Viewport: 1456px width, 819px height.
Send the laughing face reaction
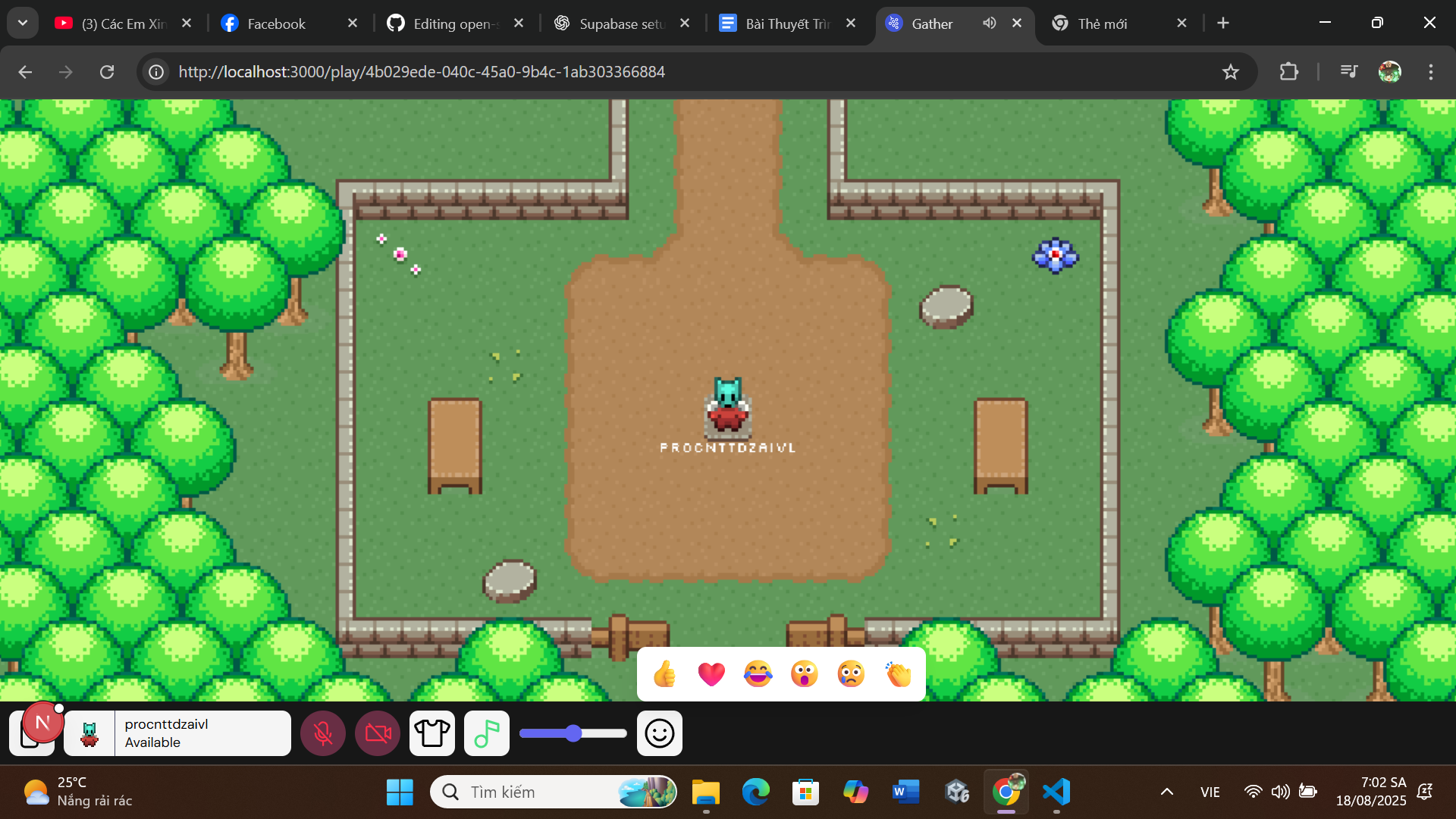758,673
